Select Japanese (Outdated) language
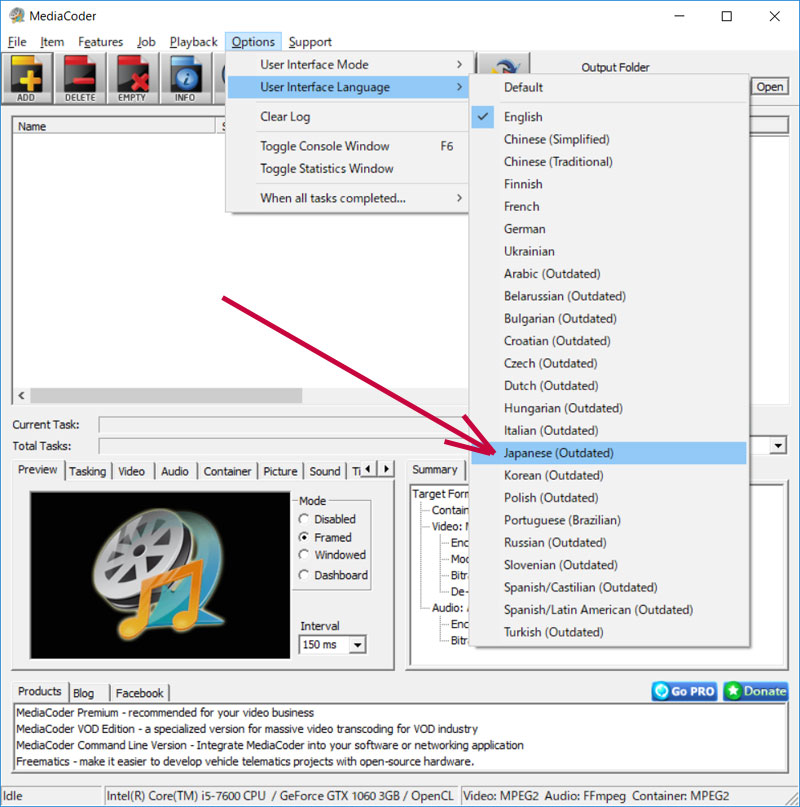800x807 pixels. point(608,453)
